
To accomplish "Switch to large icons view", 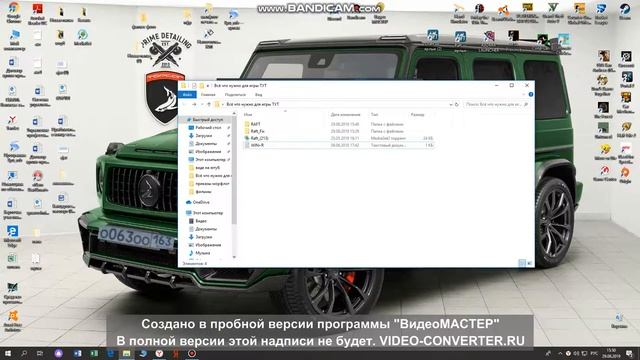I will click(530, 263).
